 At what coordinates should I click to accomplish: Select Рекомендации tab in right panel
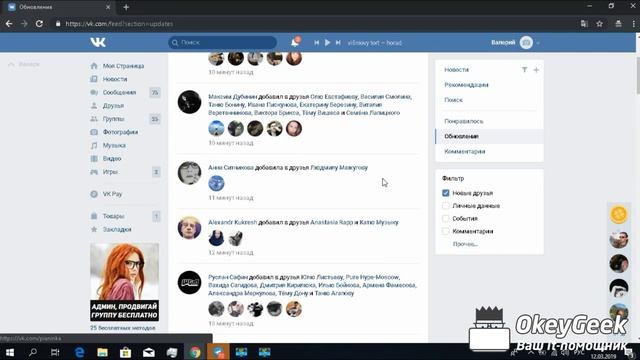[x=466, y=85]
